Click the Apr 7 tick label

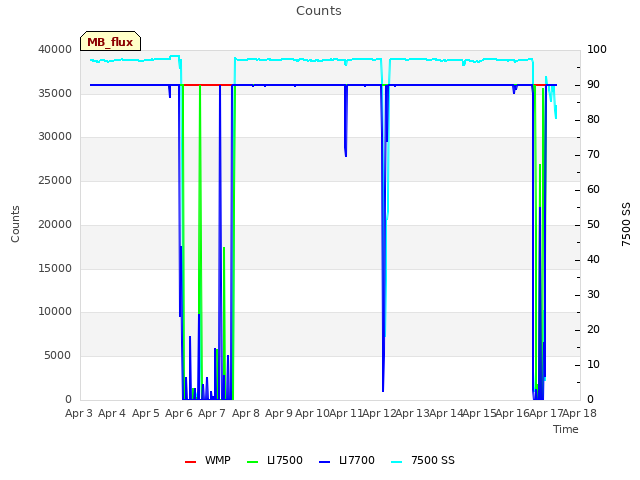[212, 413]
